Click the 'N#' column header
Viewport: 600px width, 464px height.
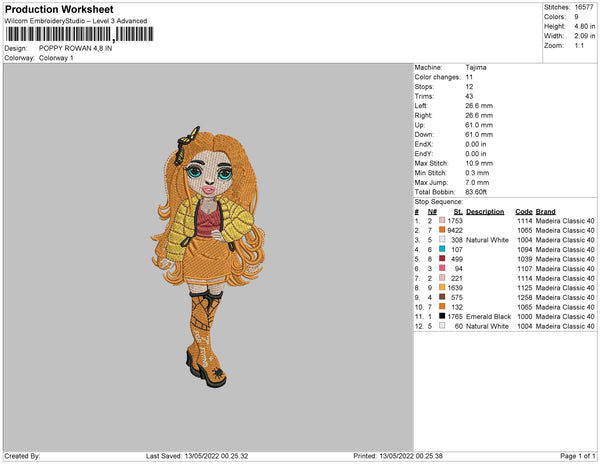pyautogui.click(x=432, y=212)
